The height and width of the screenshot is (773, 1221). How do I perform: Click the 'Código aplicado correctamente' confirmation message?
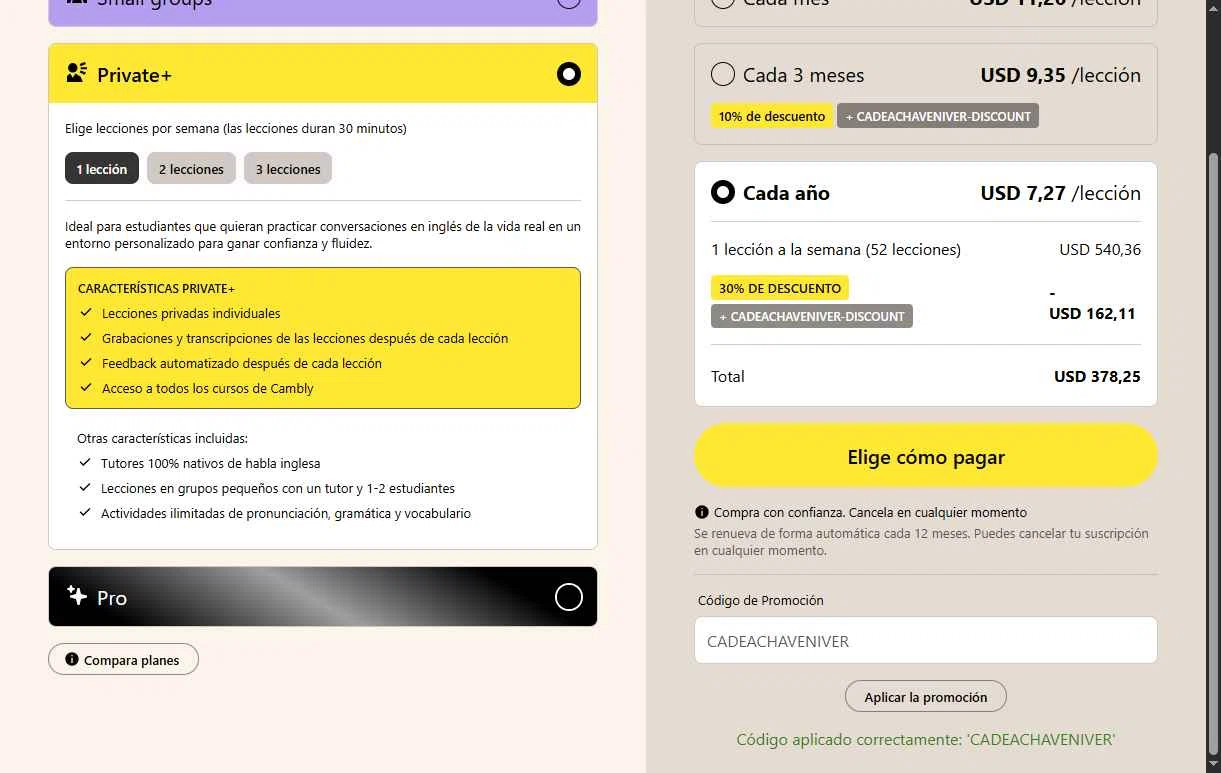click(x=926, y=740)
